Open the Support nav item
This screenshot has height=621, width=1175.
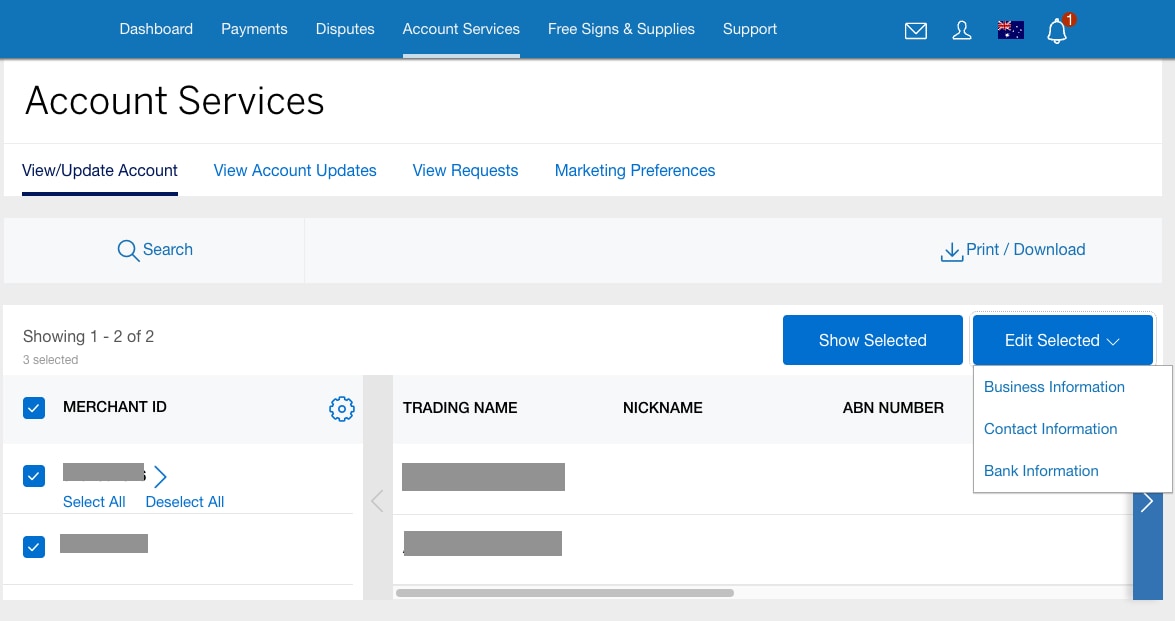point(749,29)
